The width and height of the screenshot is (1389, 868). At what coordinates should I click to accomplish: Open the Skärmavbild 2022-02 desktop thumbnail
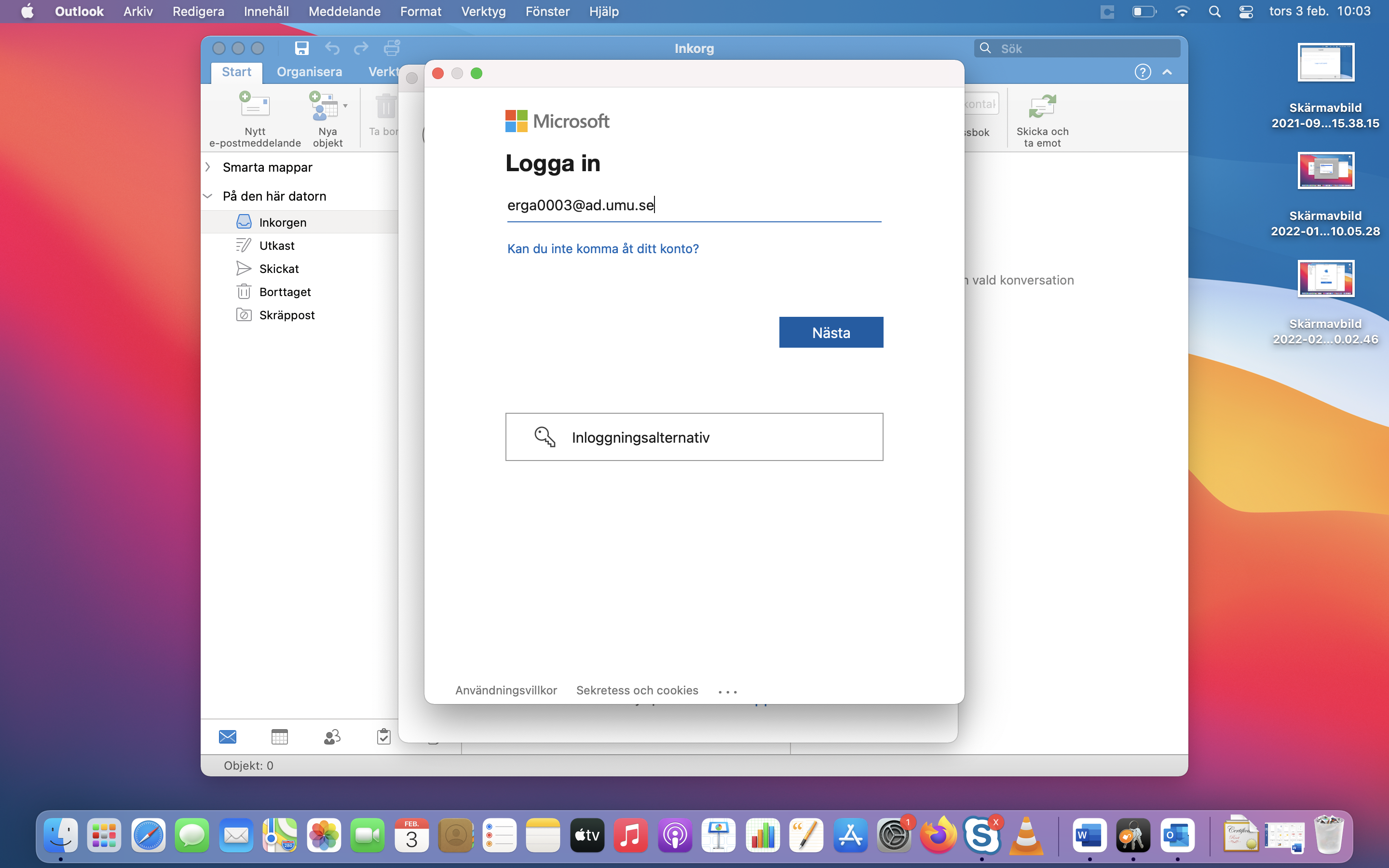tap(1326, 278)
